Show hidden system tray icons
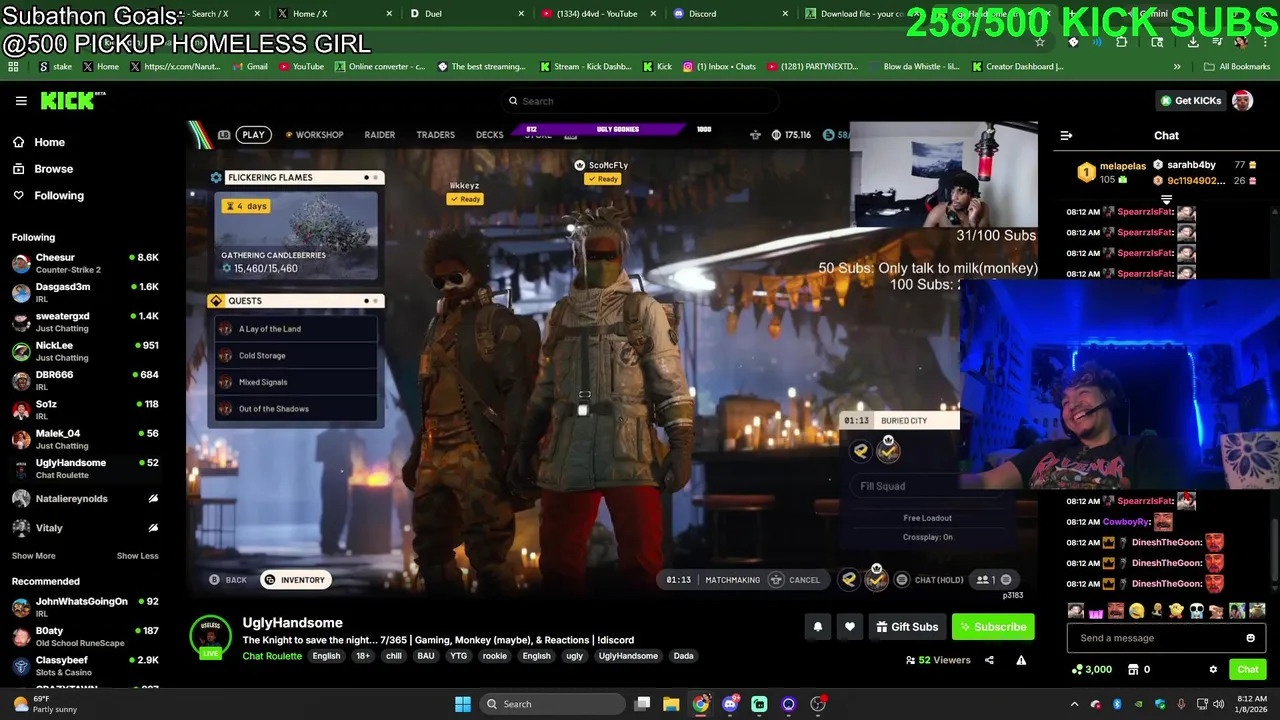This screenshot has height=720, width=1280. pos(1075,704)
